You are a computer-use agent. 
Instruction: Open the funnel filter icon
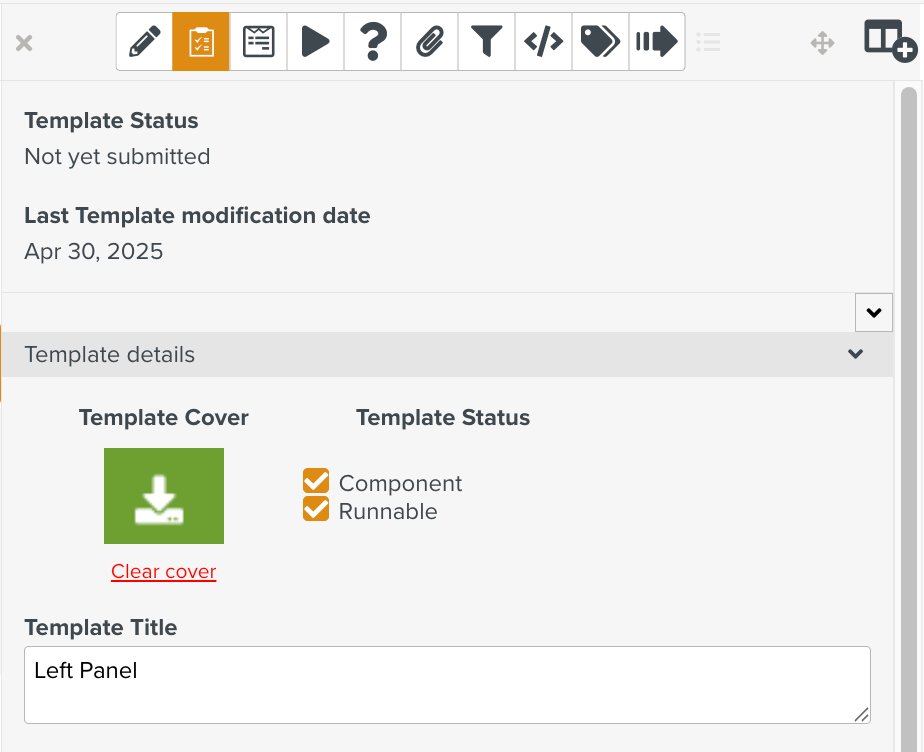tap(486, 42)
